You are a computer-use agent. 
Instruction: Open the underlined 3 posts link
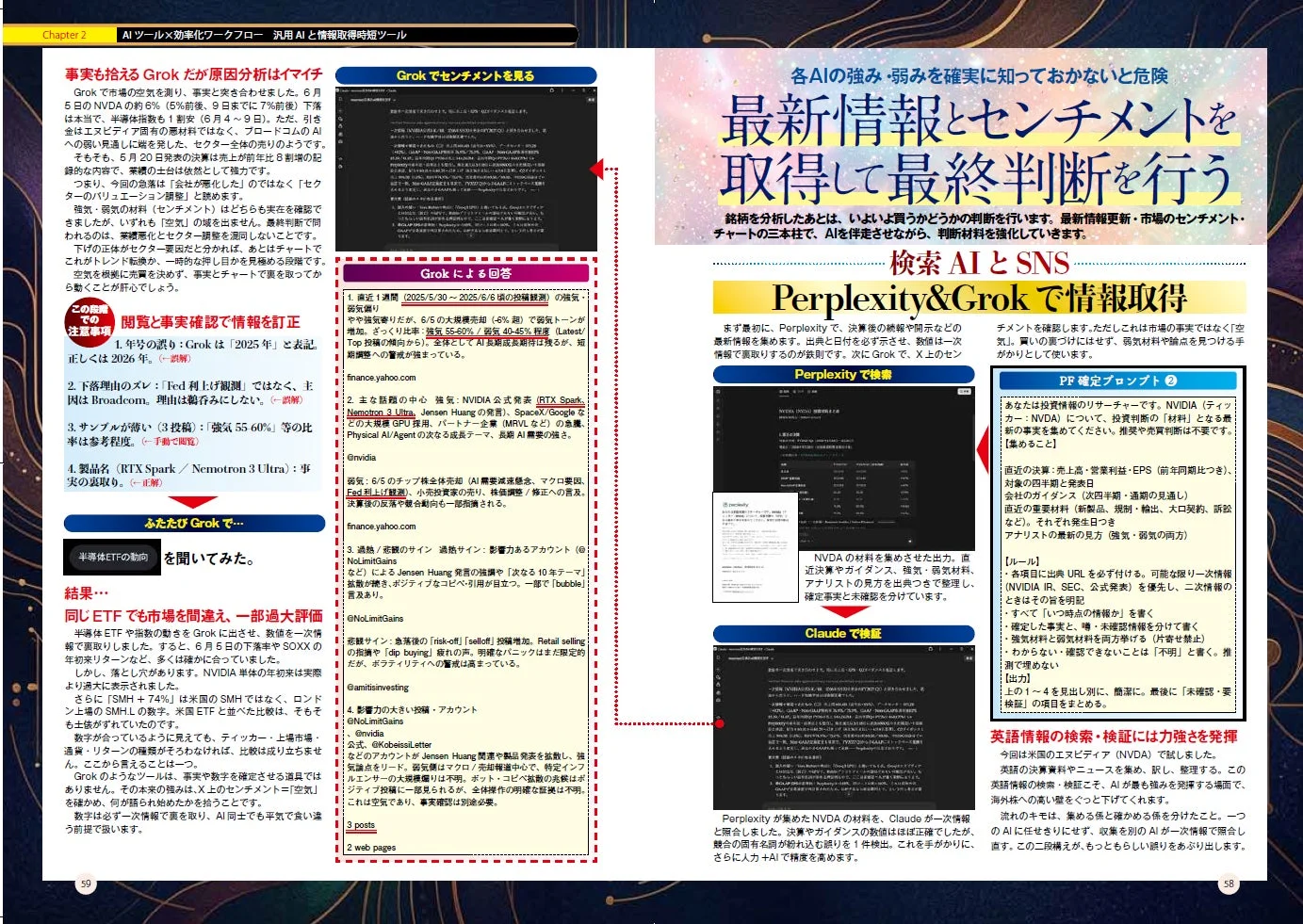[x=361, y=825]
